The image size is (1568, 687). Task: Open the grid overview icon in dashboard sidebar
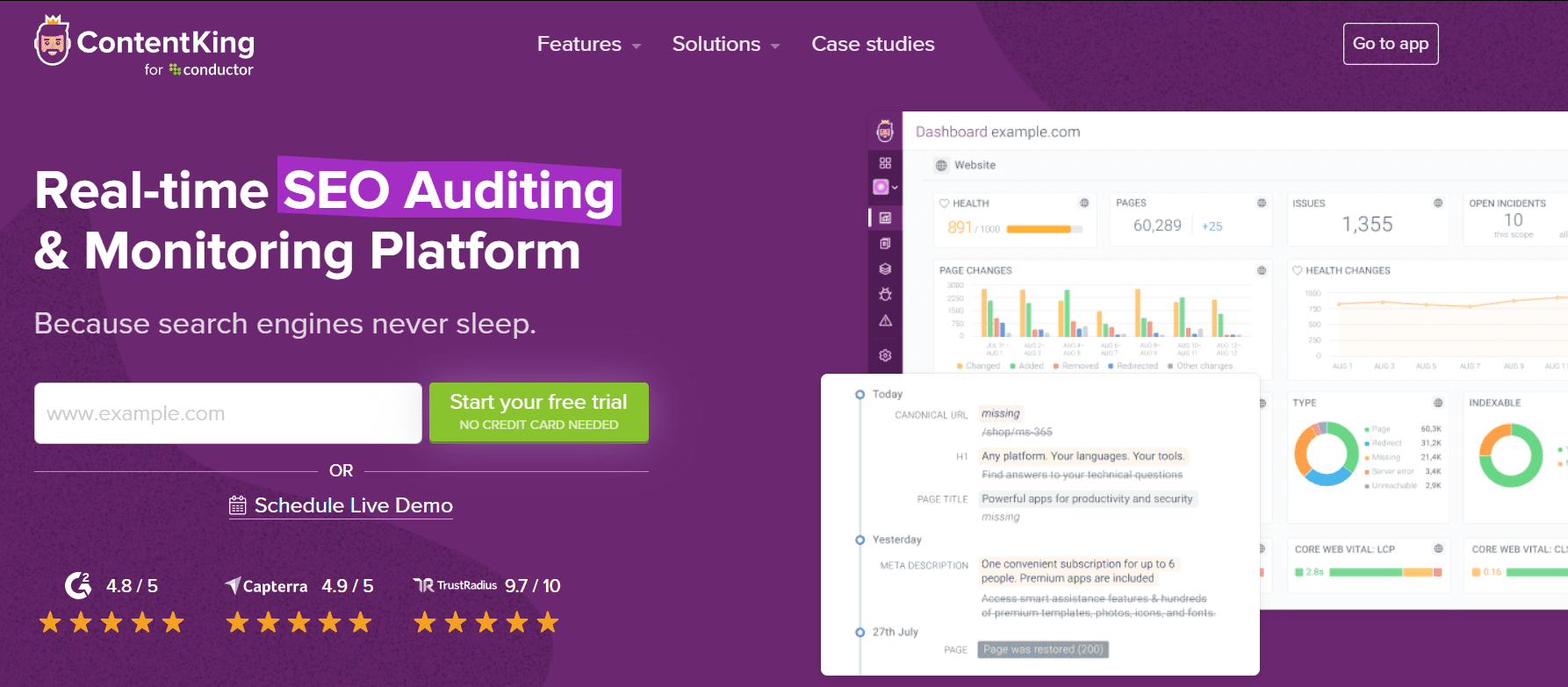pos(885,163)
